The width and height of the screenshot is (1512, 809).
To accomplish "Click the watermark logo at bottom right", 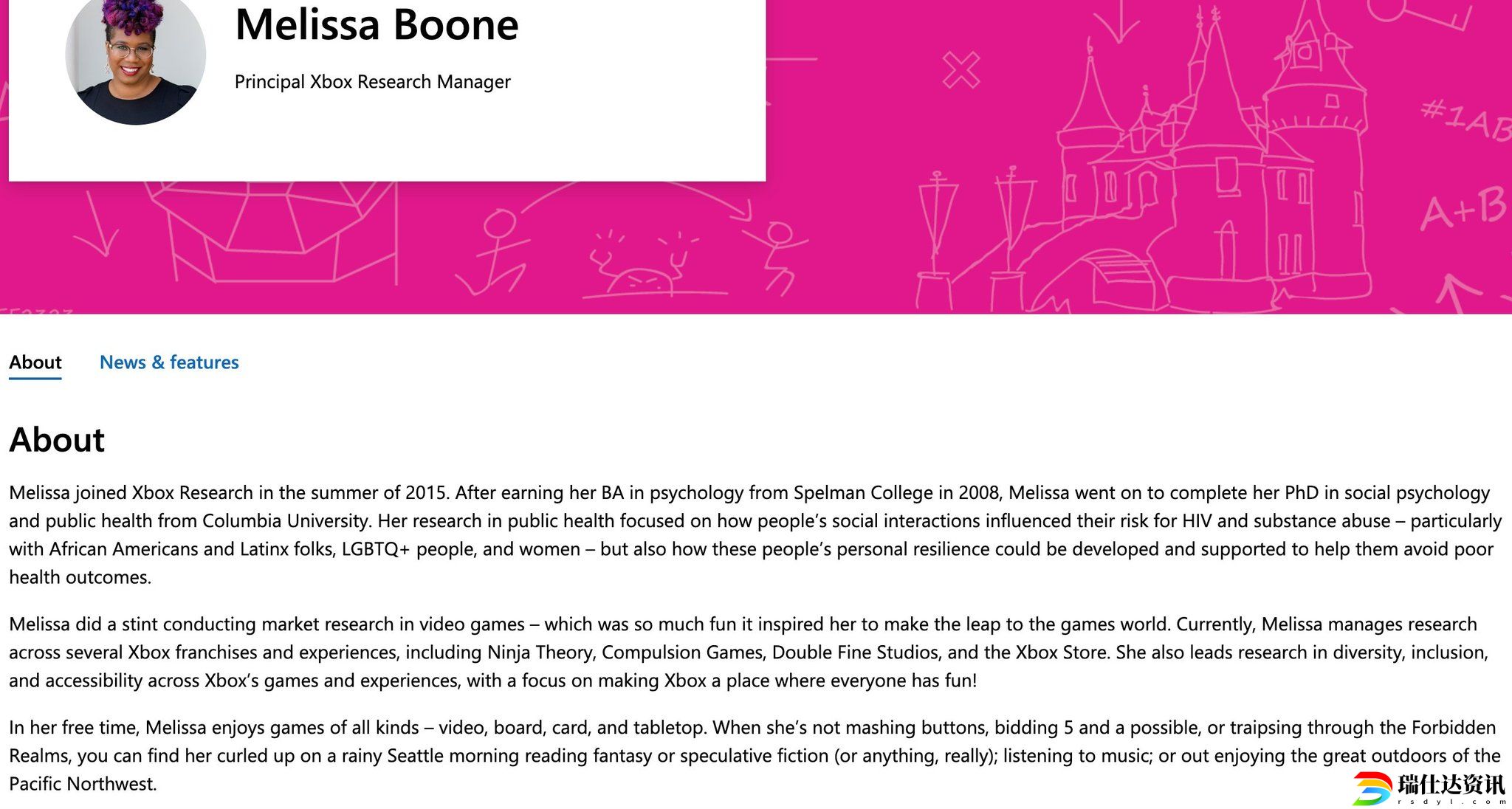I will pyautogui.click(x=1429, y=788).
